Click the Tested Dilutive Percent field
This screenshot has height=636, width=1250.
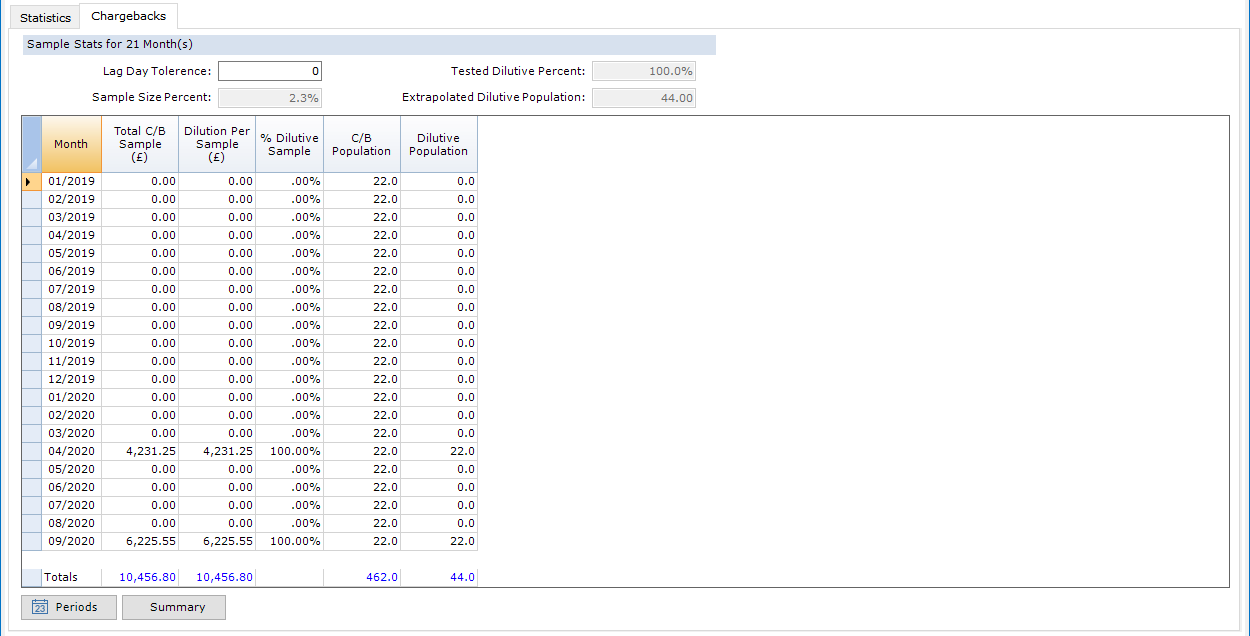click(643, 71)
